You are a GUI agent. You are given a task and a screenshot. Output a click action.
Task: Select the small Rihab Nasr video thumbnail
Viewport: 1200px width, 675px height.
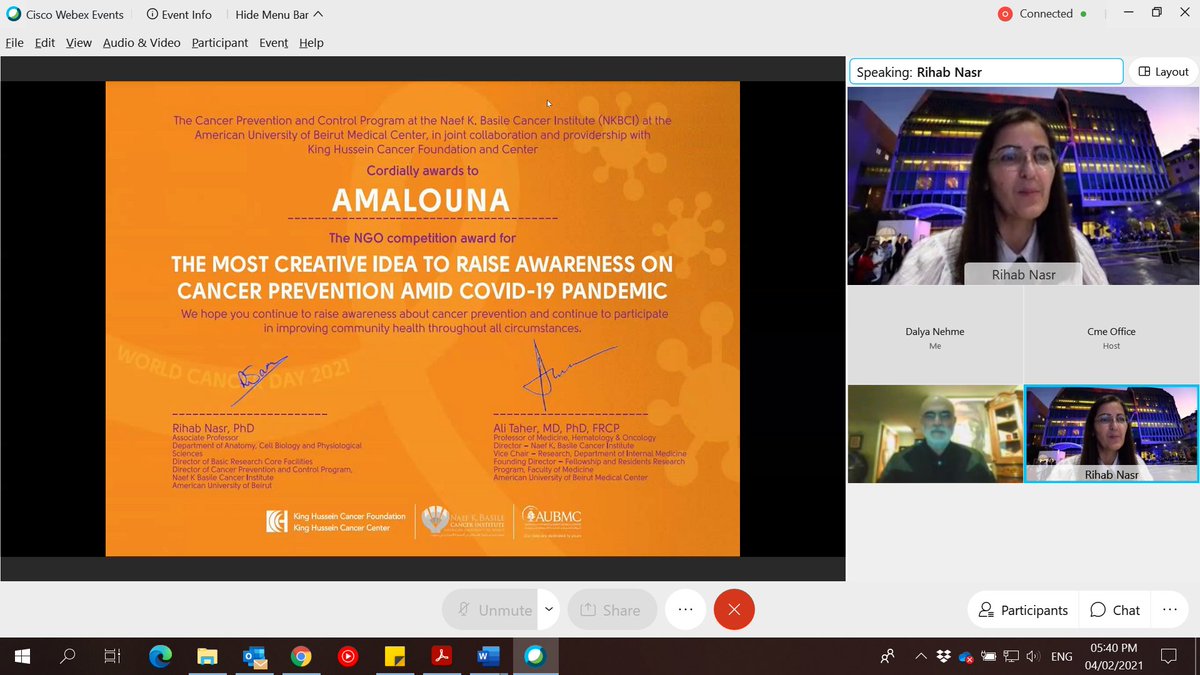point(1111,434)
